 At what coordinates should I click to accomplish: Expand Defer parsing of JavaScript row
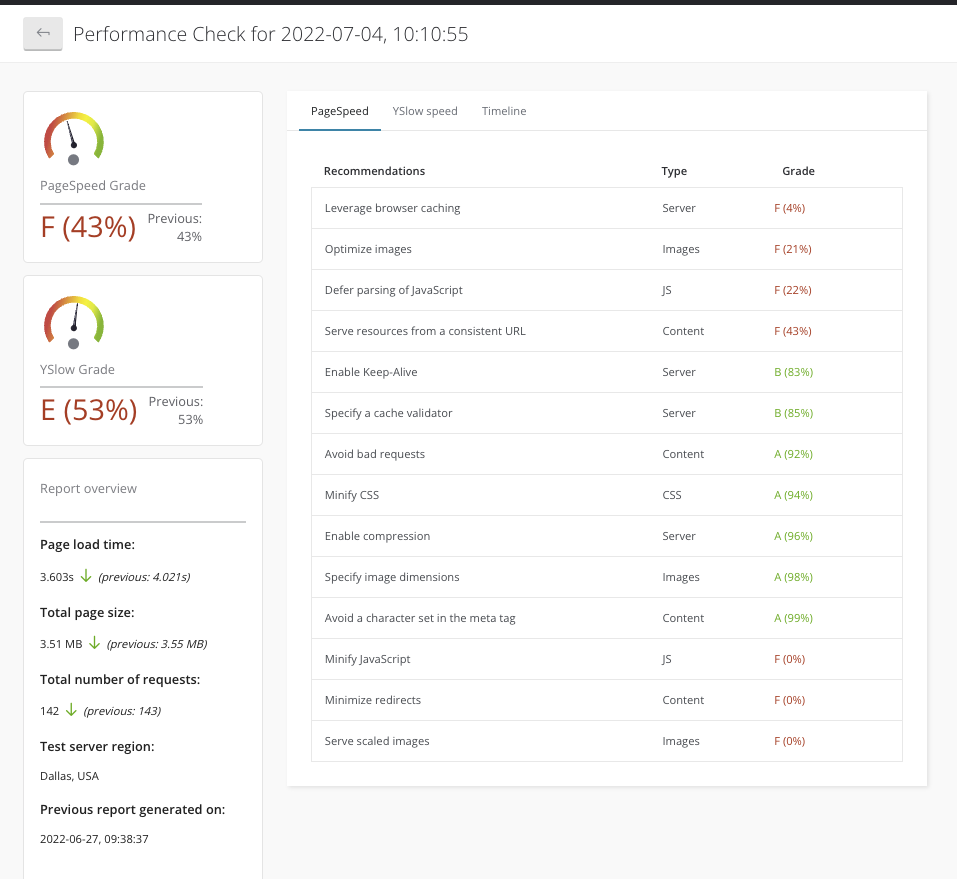click(x=393, y=290)
